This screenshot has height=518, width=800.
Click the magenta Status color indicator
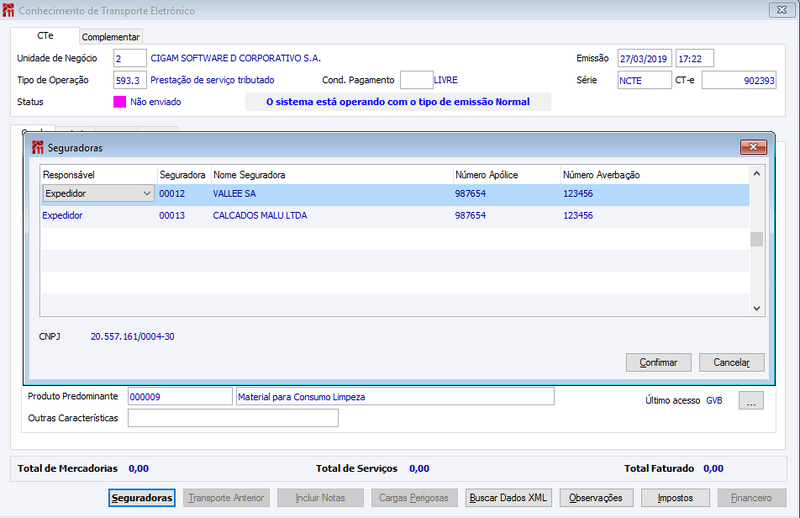(x=119, y=102)
